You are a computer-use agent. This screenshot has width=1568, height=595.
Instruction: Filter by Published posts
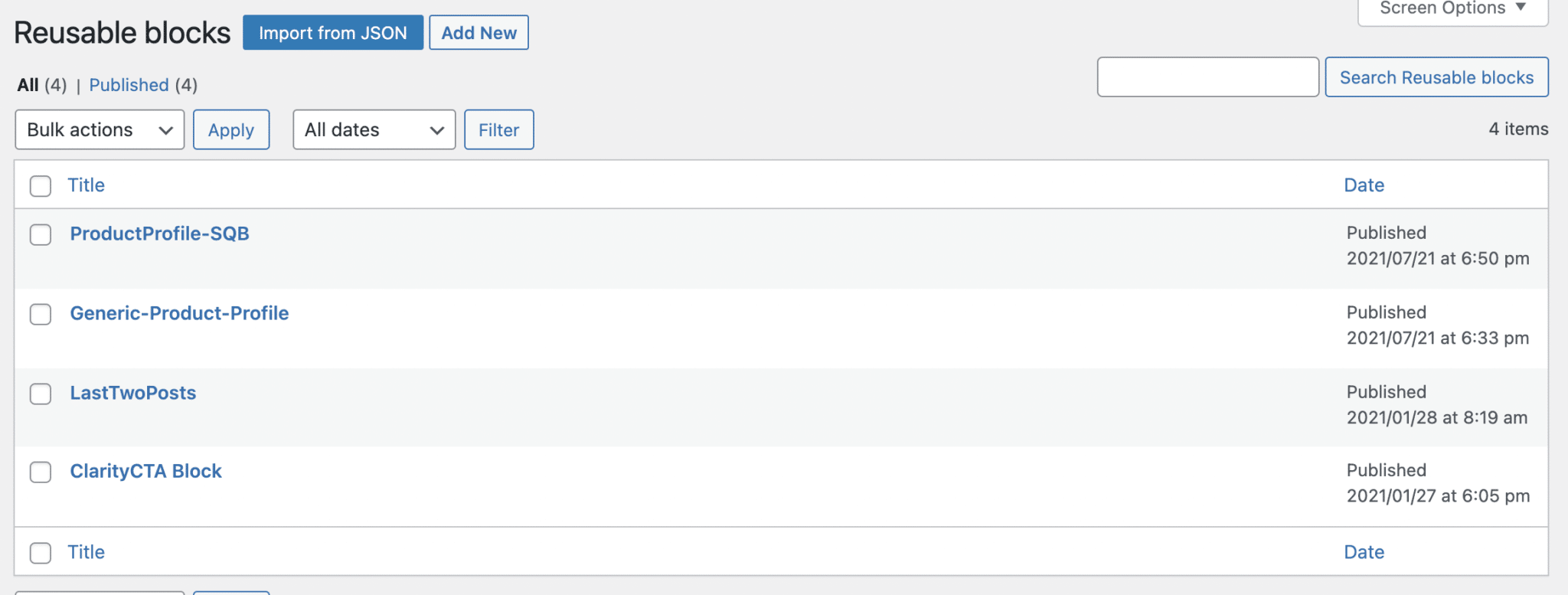(x=129, y=85)
